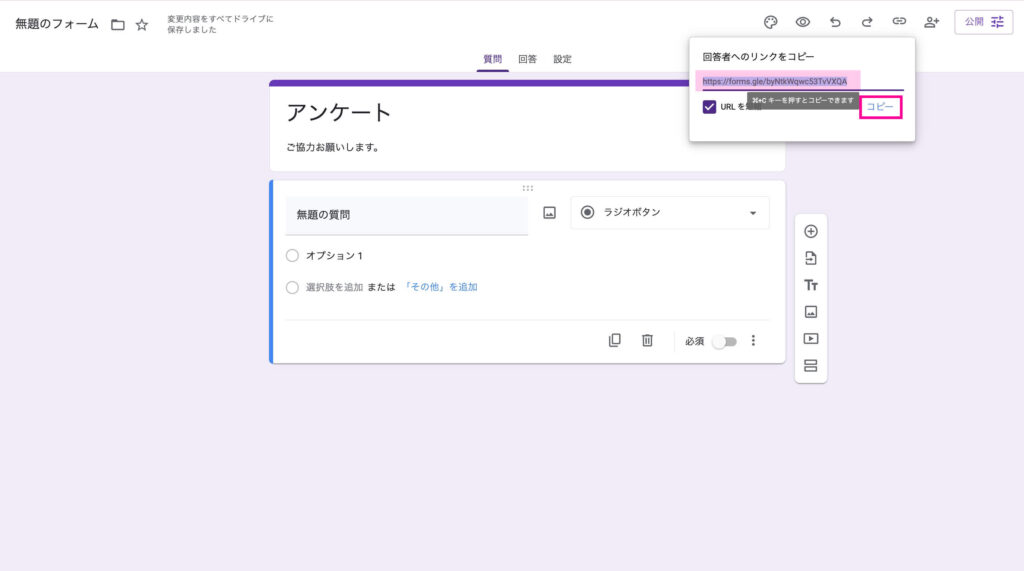Click the 無題の質問 question title field
Screen dimensions: 1024x571
[406, 215]
